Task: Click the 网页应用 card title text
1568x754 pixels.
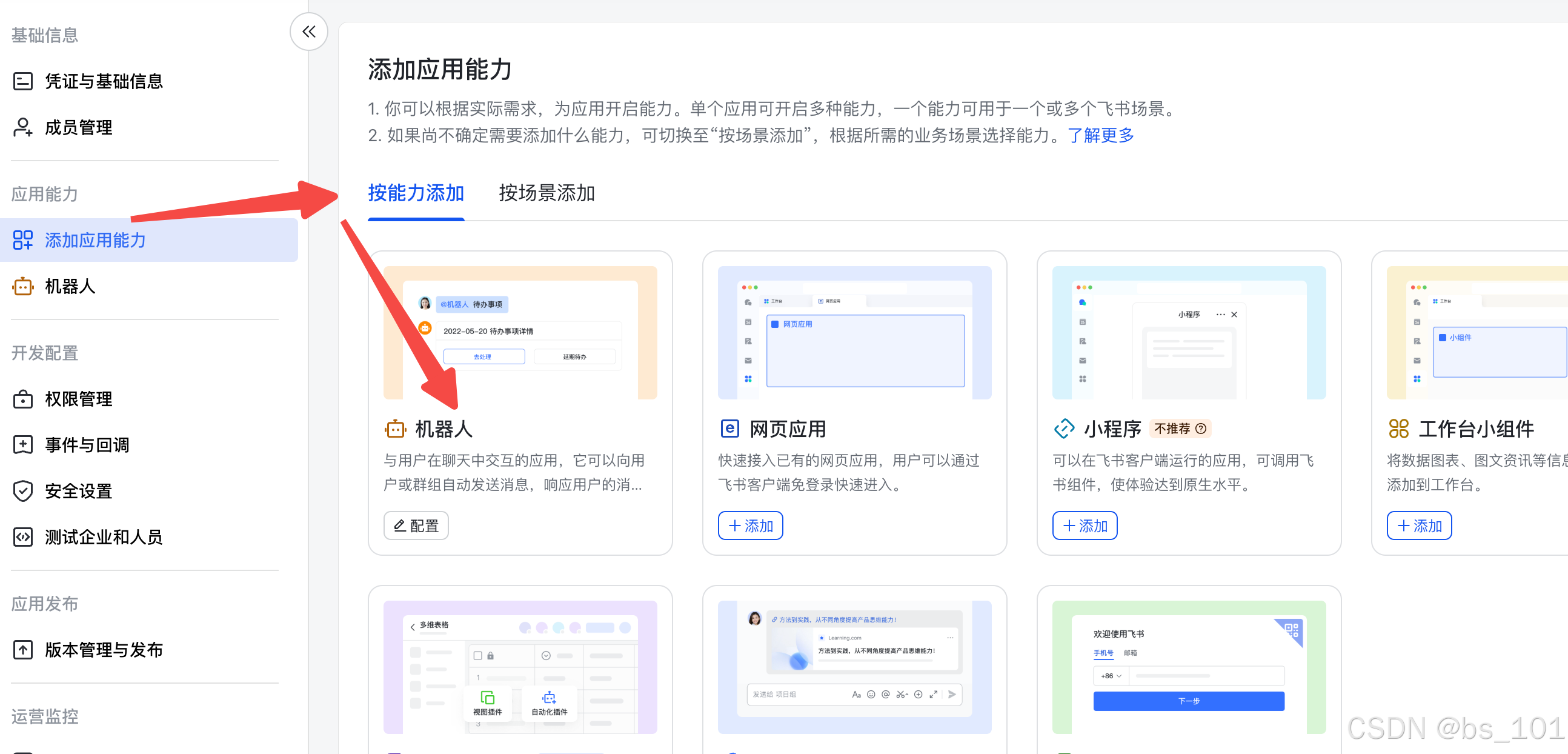Action: coord(788,429)
